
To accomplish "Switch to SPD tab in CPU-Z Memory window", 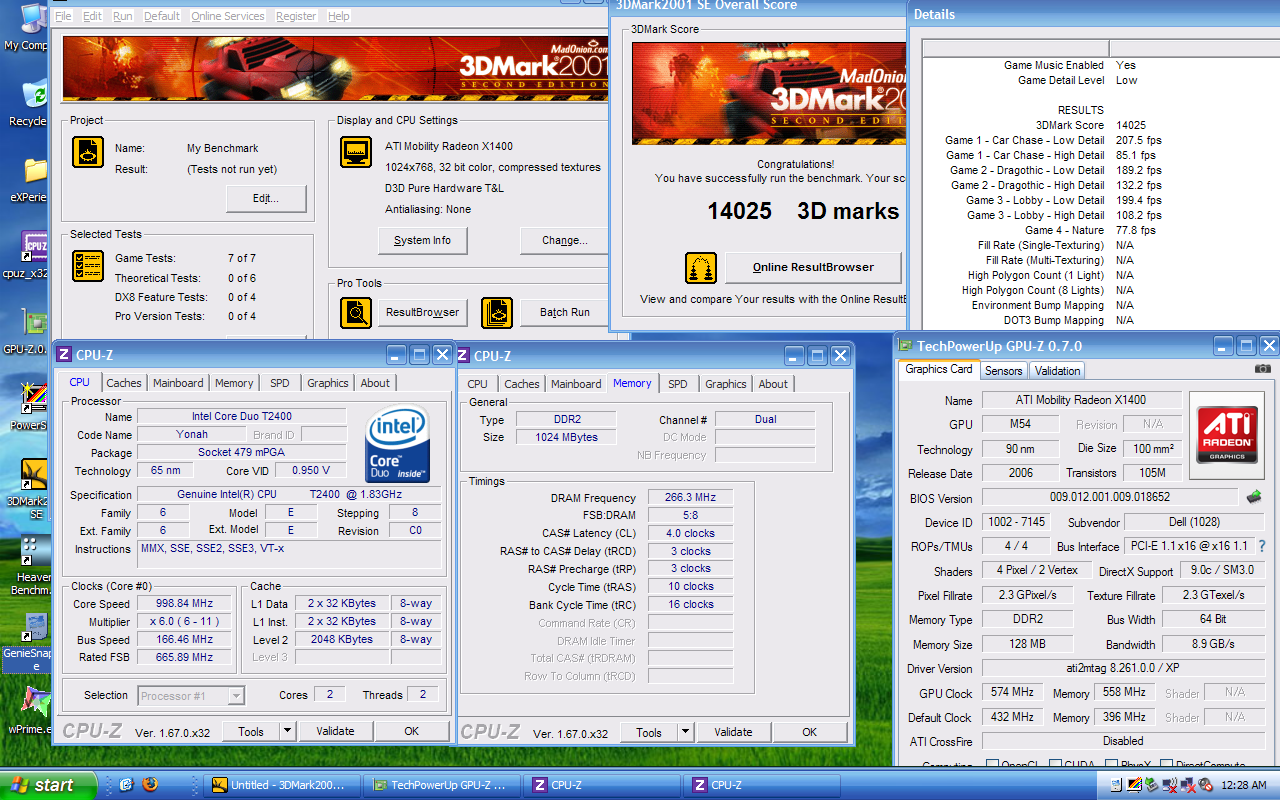I will [x=678, y=384].
